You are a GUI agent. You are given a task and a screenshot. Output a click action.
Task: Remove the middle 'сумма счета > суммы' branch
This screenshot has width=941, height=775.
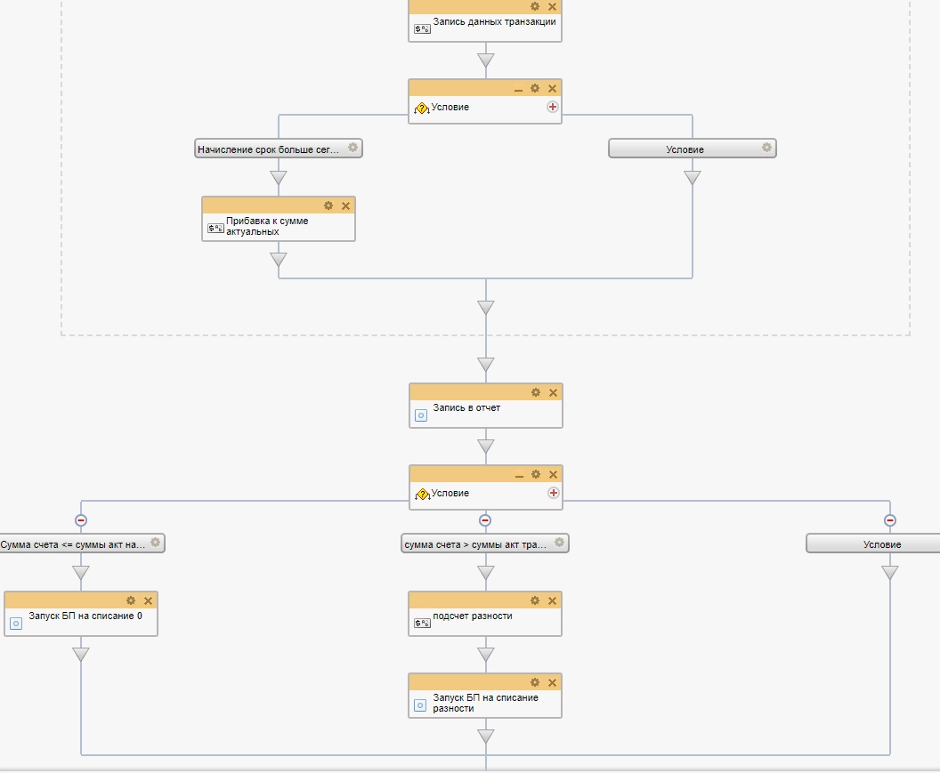point(485,520)
